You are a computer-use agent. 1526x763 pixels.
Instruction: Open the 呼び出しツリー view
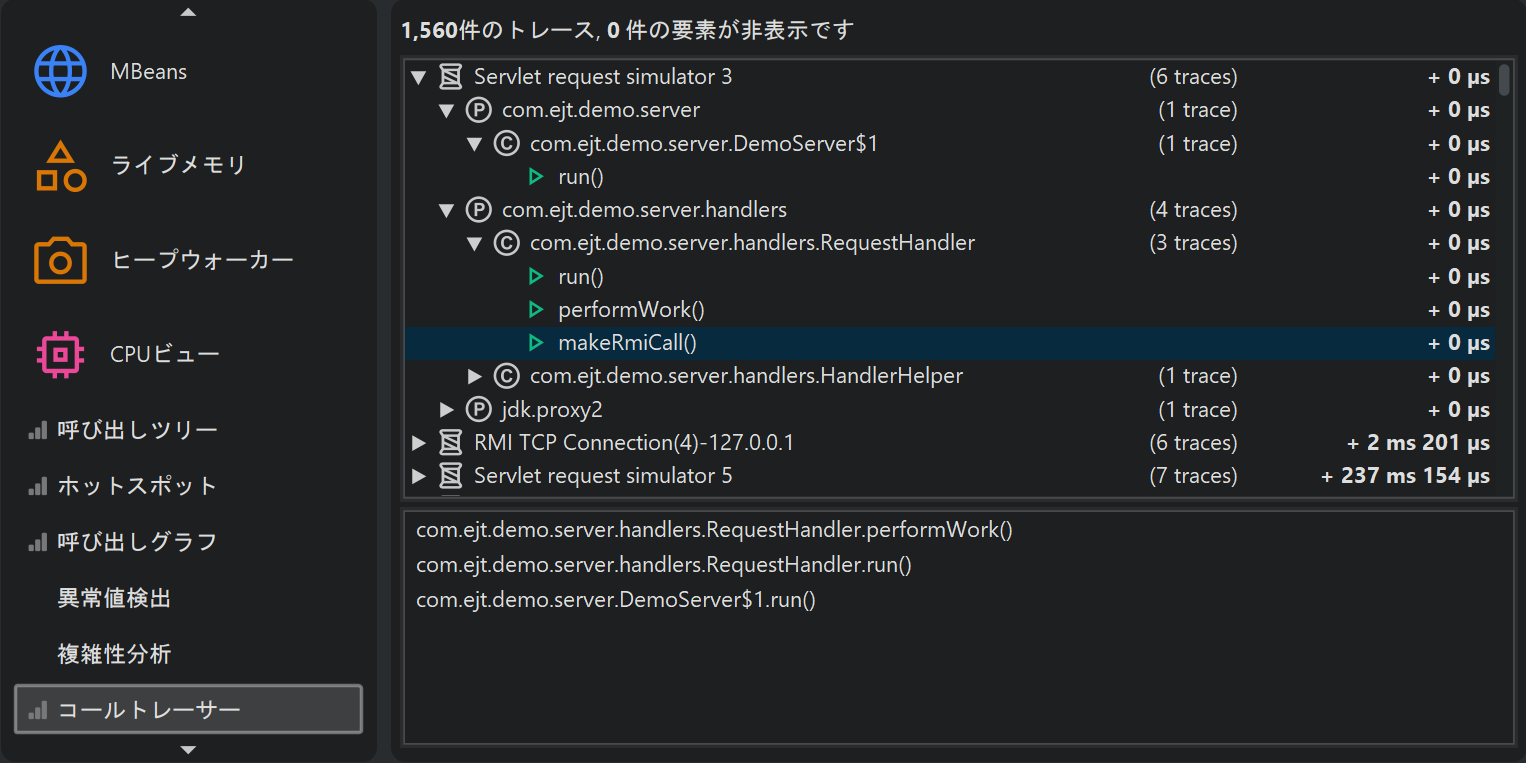pos(137,430)
